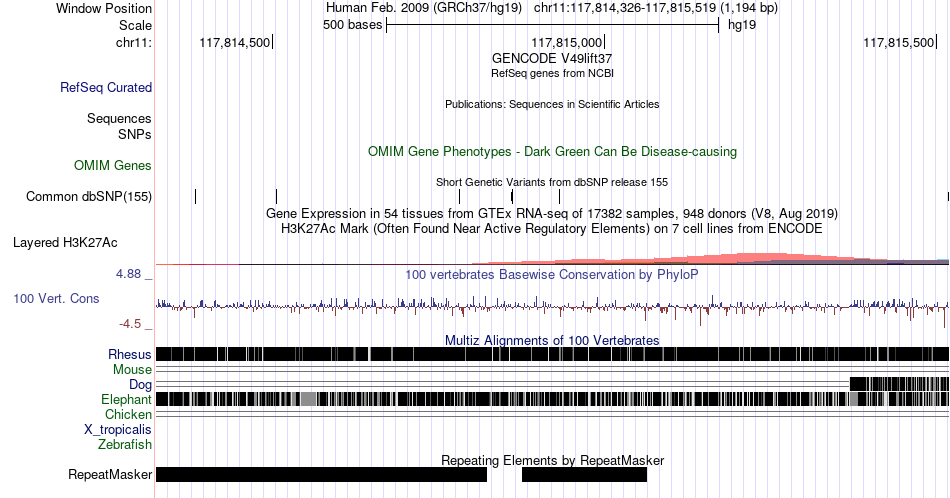Viewport: 950px width, 498px height.
Task: Select the Rhesus species label
Action: click(x=130, y=354)
